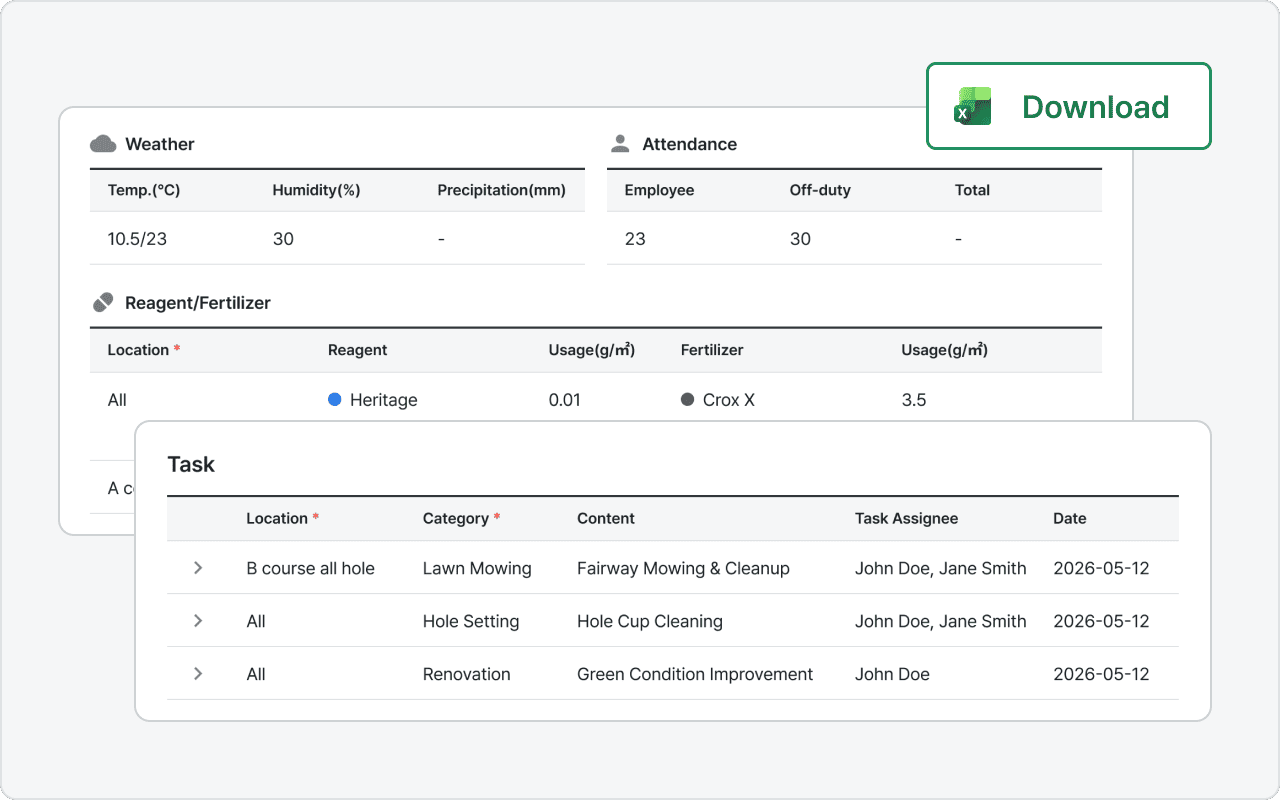The width and height of the screenshot is (1280, 800).
Task: Click the Humidity value 30 field
Action: [283, 239]
